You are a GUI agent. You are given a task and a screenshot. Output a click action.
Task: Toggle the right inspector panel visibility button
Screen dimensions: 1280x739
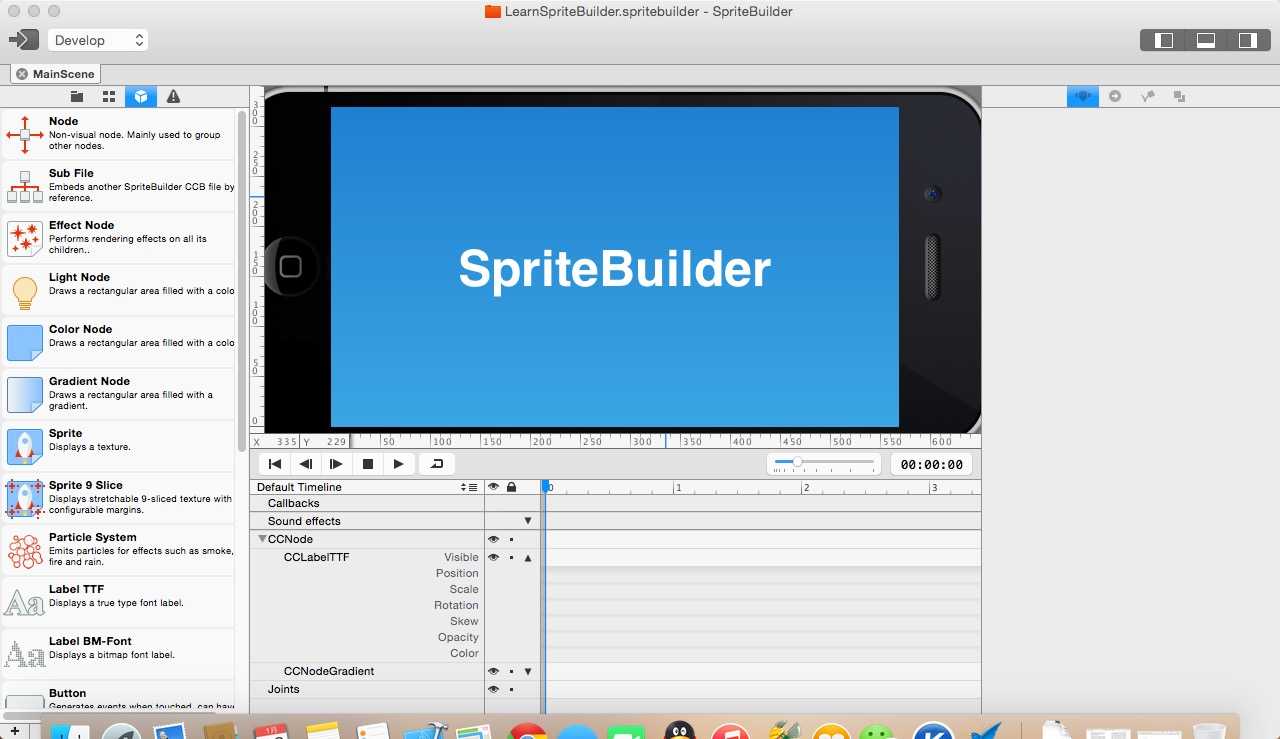coord(1247,40)
